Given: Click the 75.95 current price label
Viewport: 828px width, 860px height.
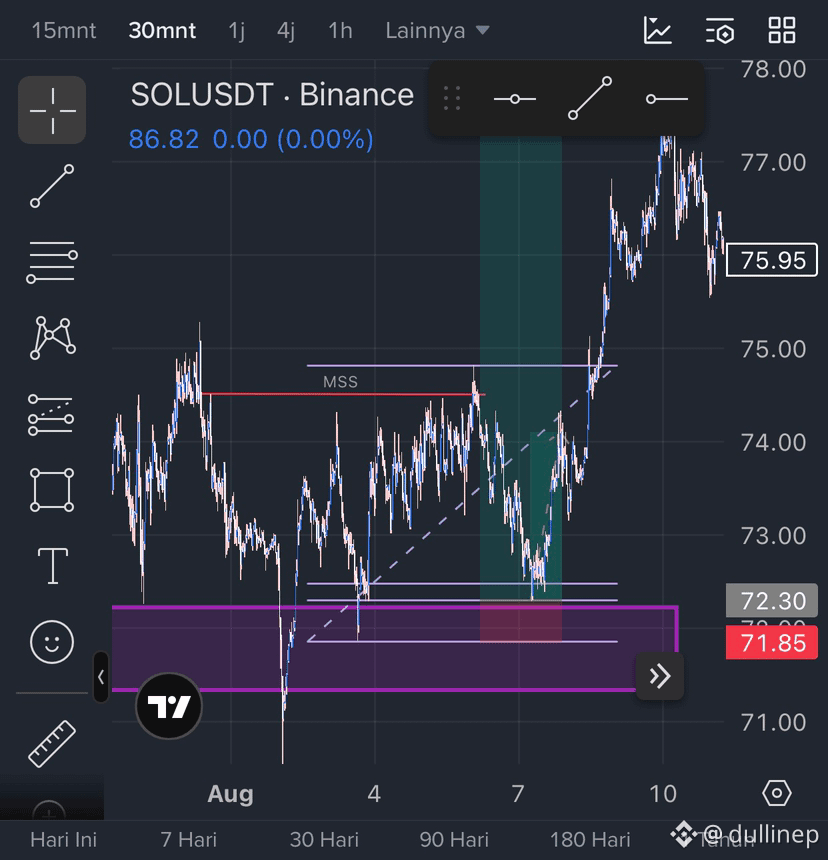Looking at the screenshot, I should pos(772,260).
